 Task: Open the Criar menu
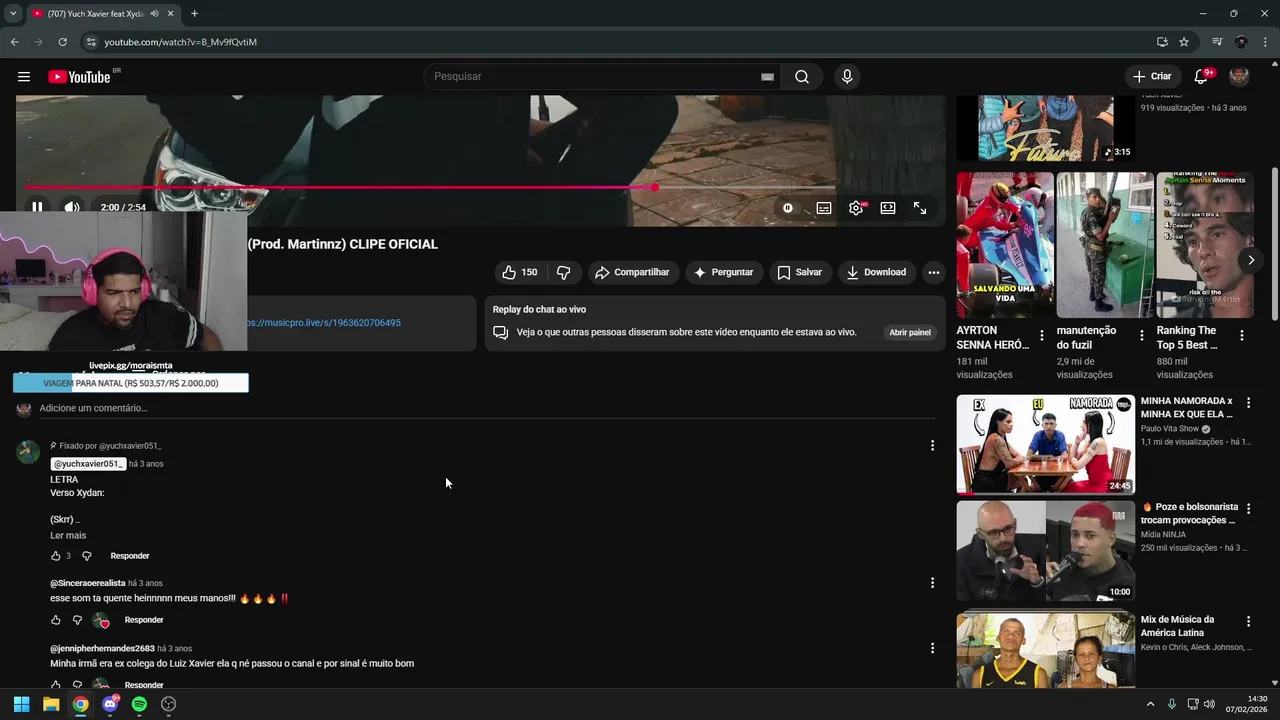1152,77
